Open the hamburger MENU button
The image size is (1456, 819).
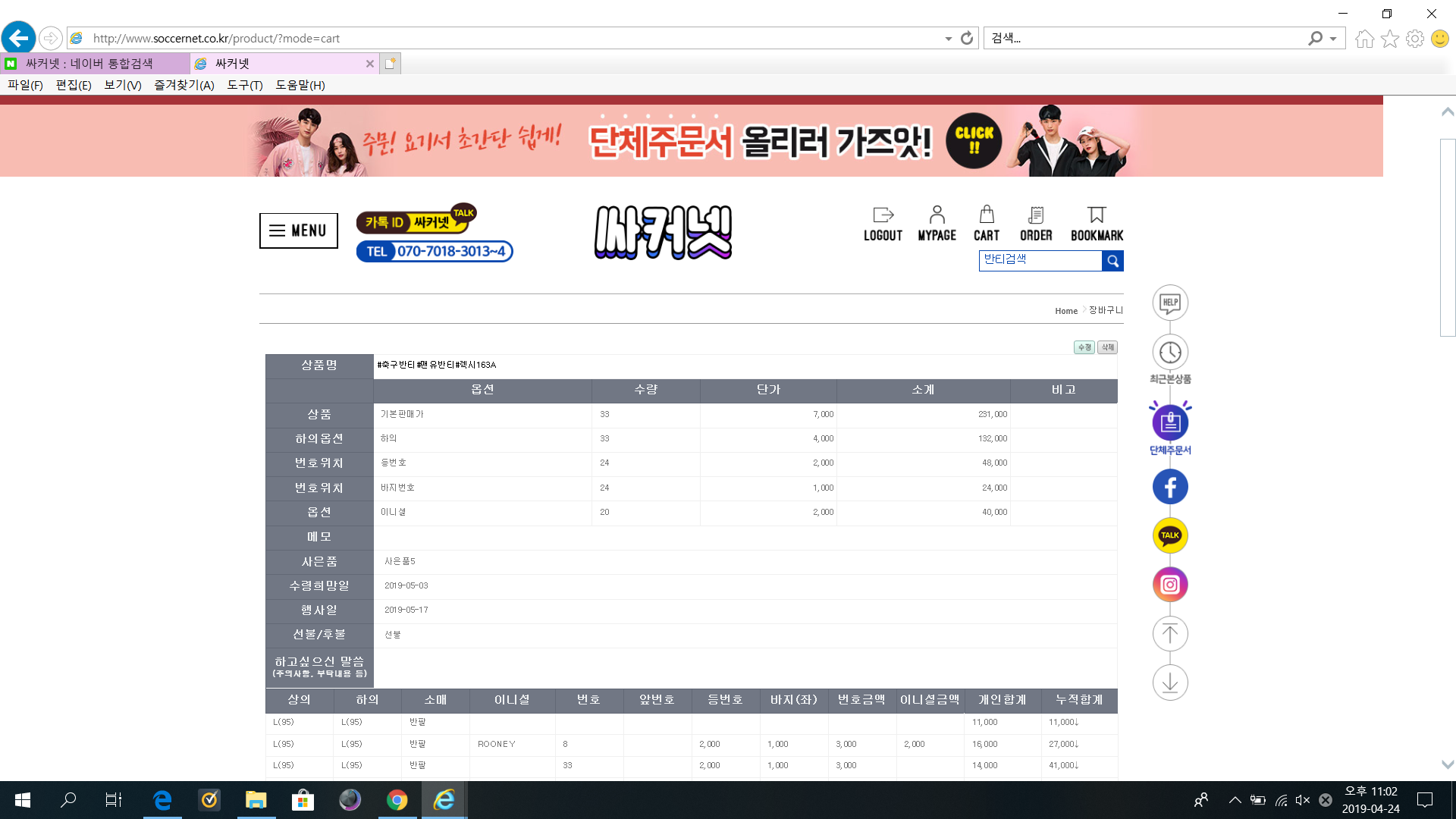pyautogui.click(x=299, y=231)
